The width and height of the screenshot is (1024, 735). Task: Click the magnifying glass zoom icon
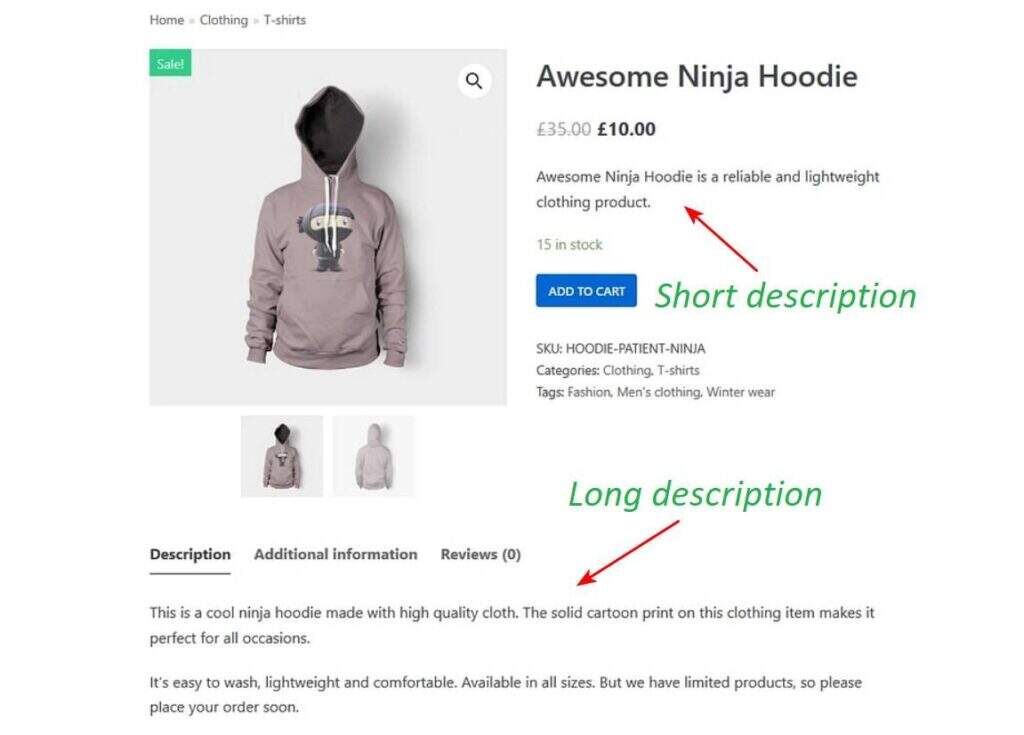pos(474,81)
